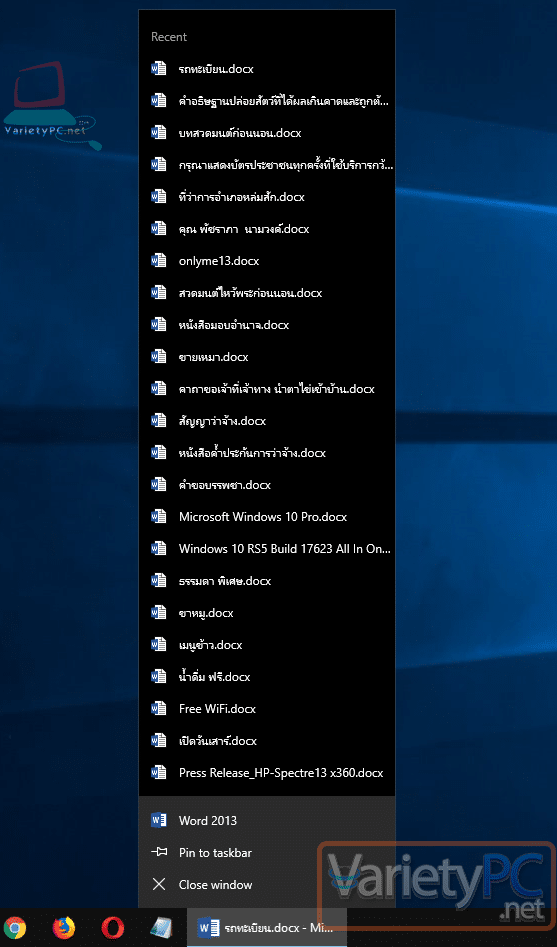Image resolution: width=557 pixels, height=947 pixels.
Task: Click the document icon of onlyme13.docx
Action: click(x=159, y=260)
